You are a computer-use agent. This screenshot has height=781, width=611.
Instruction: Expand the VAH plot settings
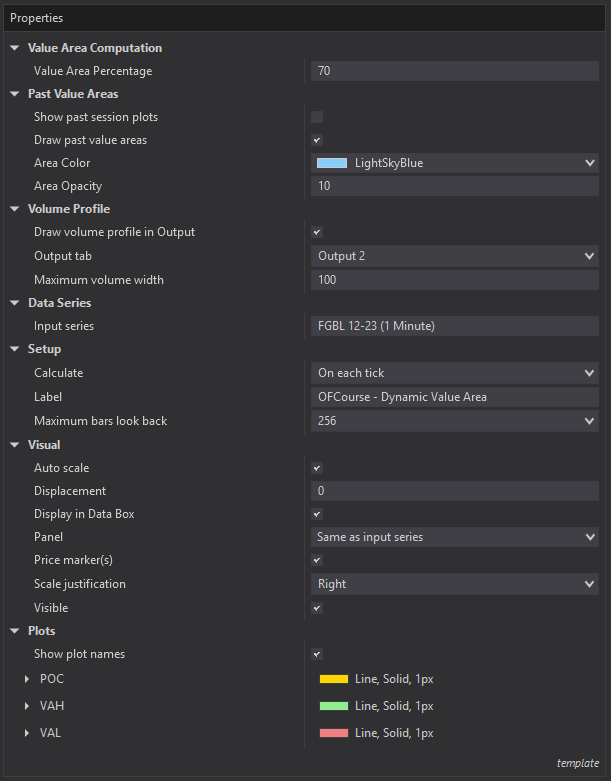pos(27,706)
